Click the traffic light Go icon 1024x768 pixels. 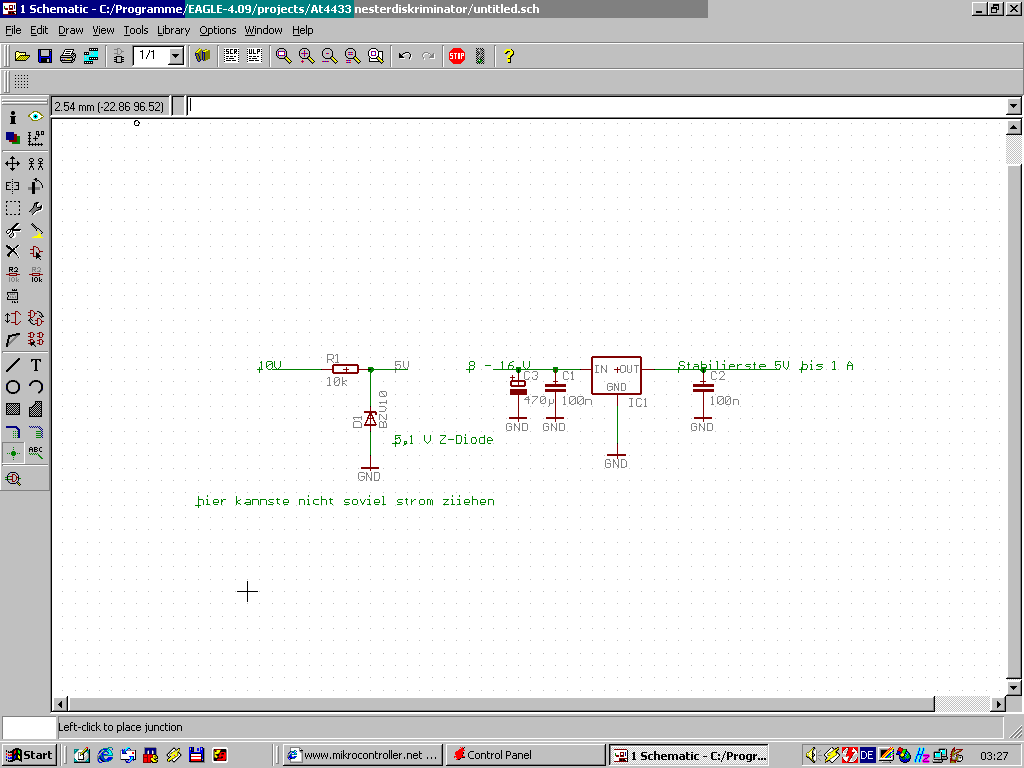(480, 56)
